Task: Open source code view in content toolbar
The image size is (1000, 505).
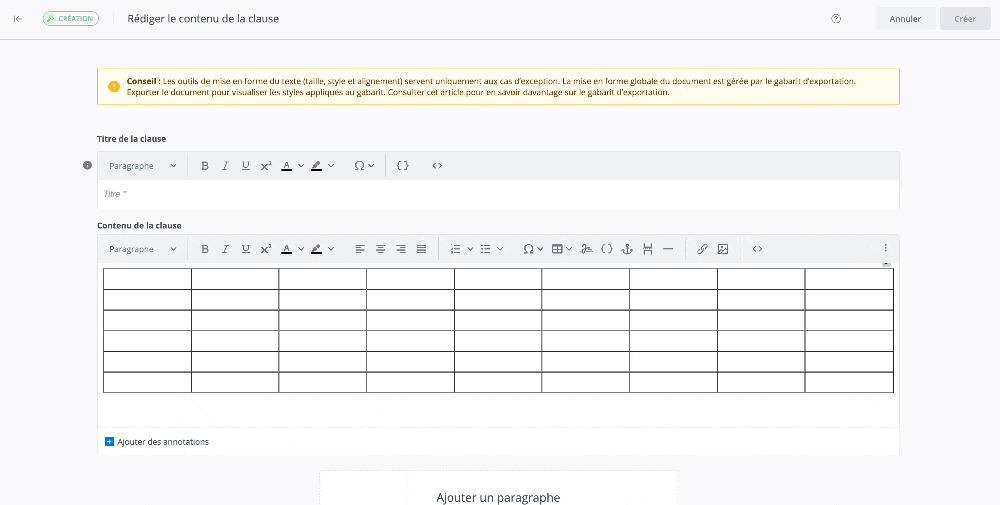Action: click(x=757, y=249)
